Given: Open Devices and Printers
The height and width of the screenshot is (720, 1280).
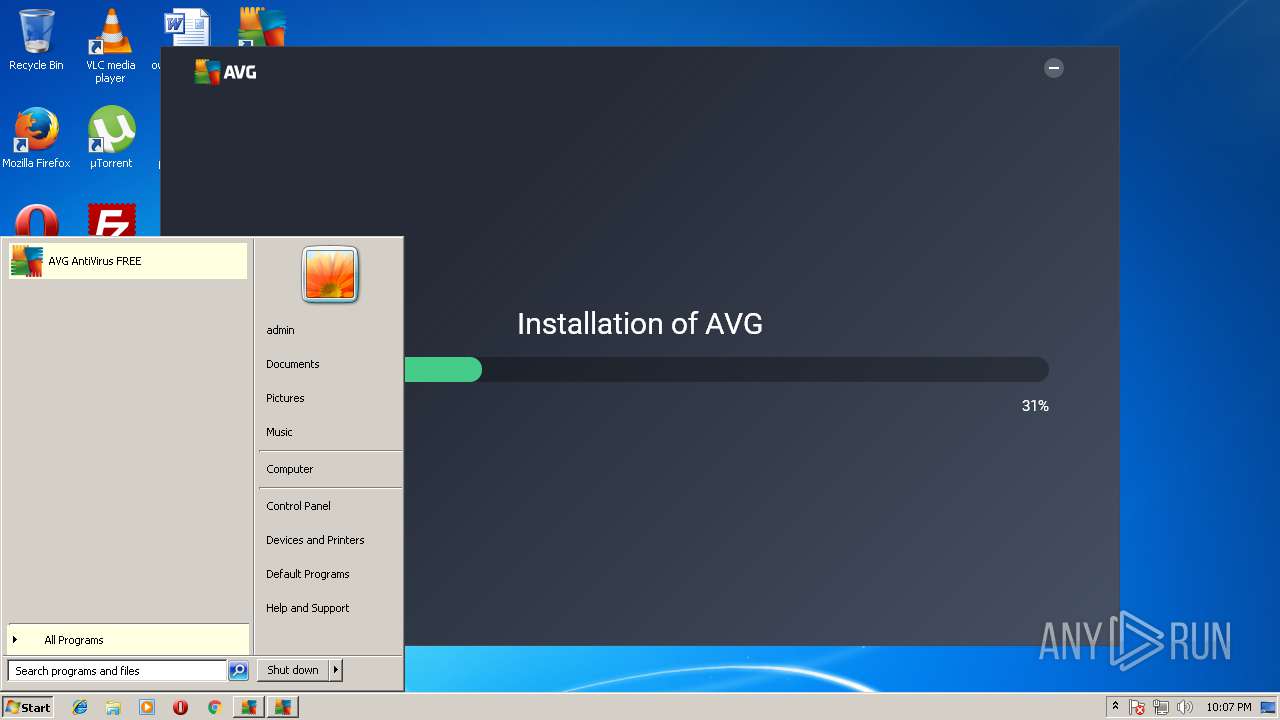Looking at the screenshot, I should (x=315, y=540).
